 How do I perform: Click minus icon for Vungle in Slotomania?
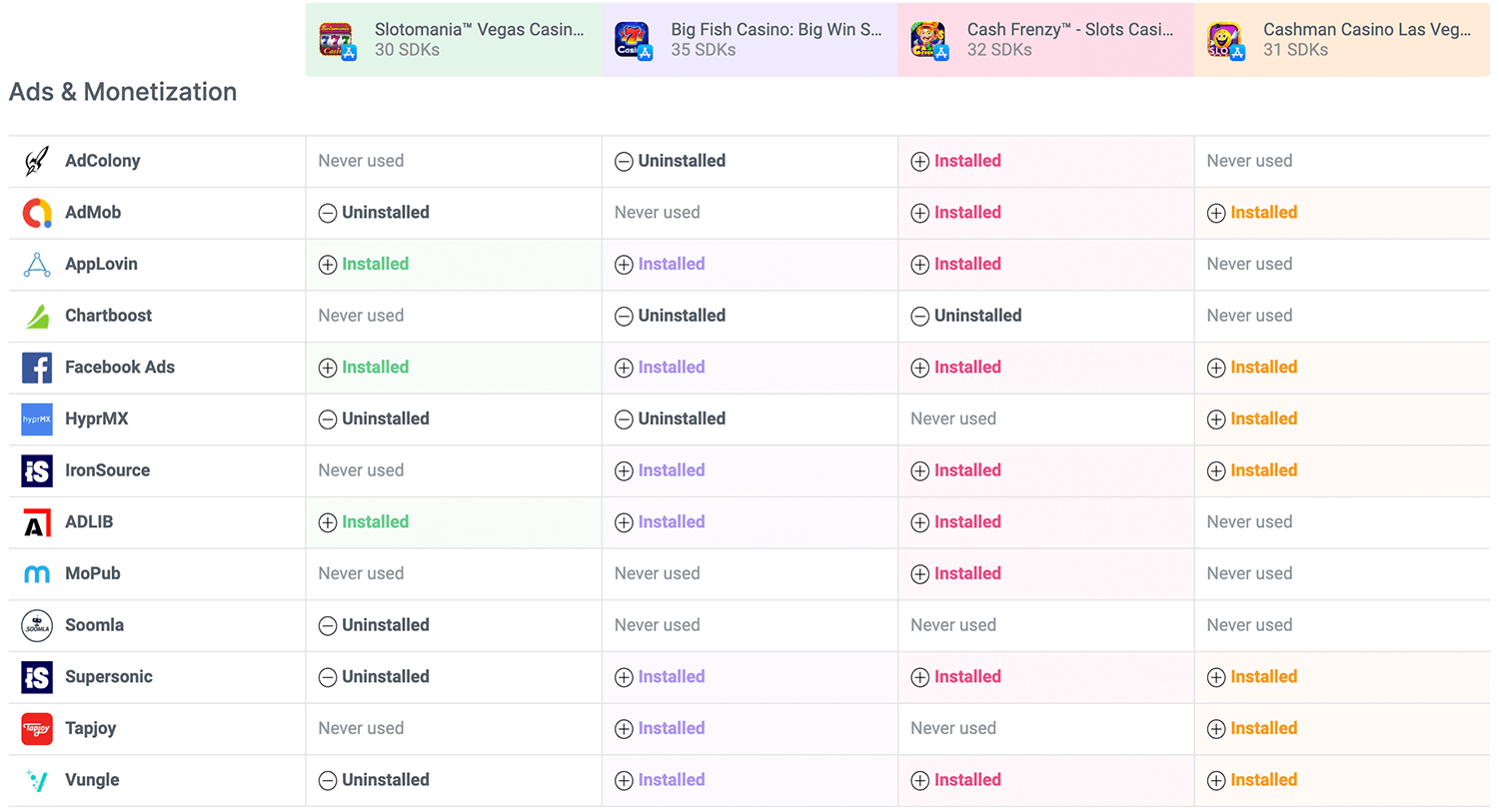click(x=328, y=781)
